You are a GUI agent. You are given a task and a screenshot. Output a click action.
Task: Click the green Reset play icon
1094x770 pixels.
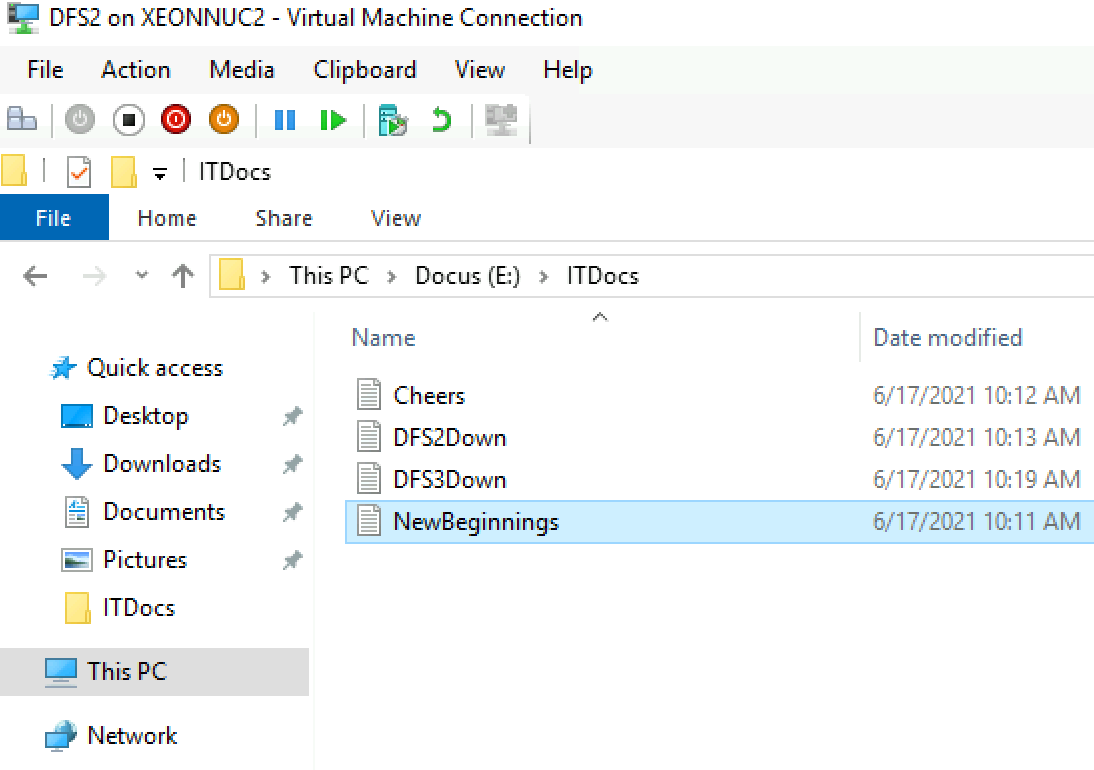coord(333,120)
